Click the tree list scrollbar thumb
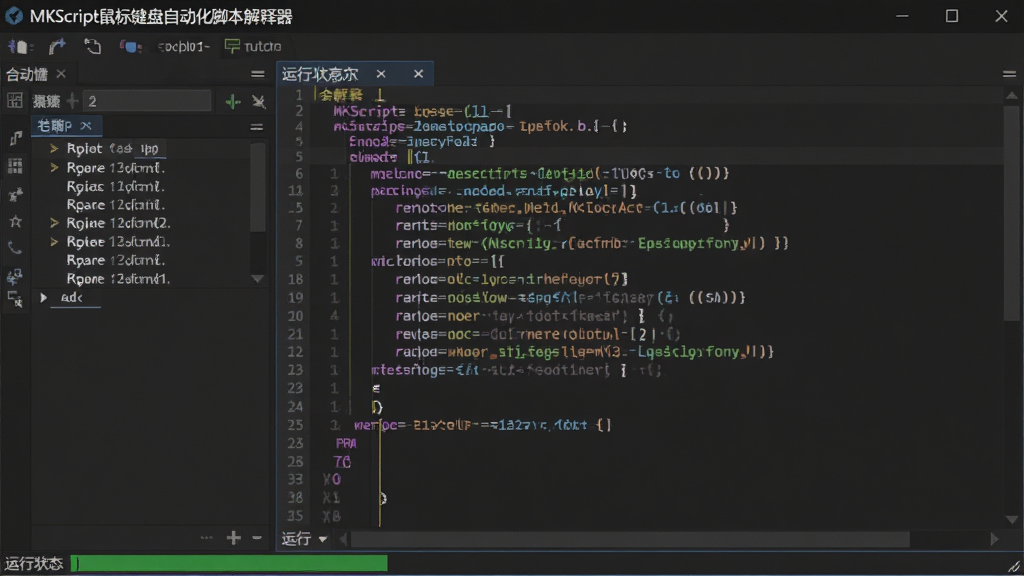1024x576 pixels. pyautogui.click(x=258, y=186)
